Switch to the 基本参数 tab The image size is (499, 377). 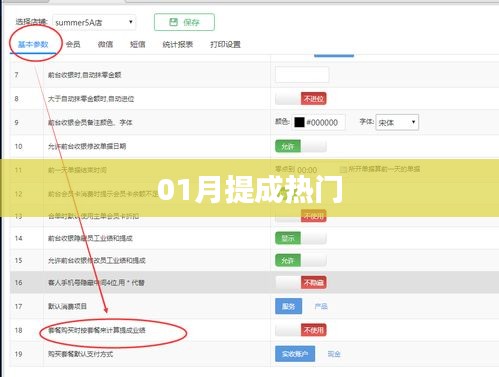33,44
